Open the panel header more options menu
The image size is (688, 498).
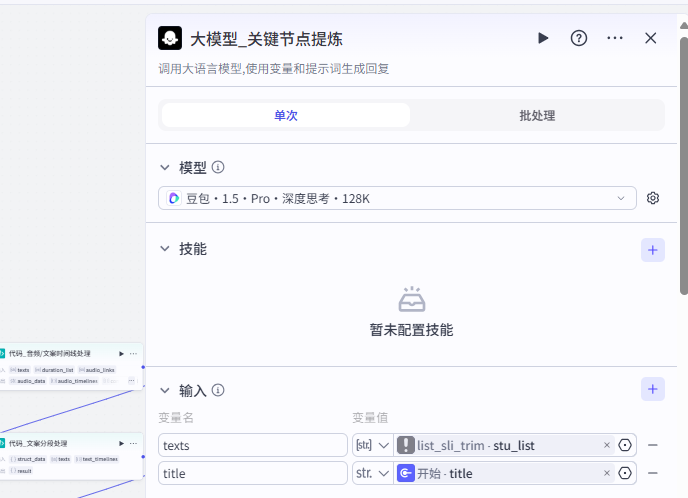pos(615,38)
